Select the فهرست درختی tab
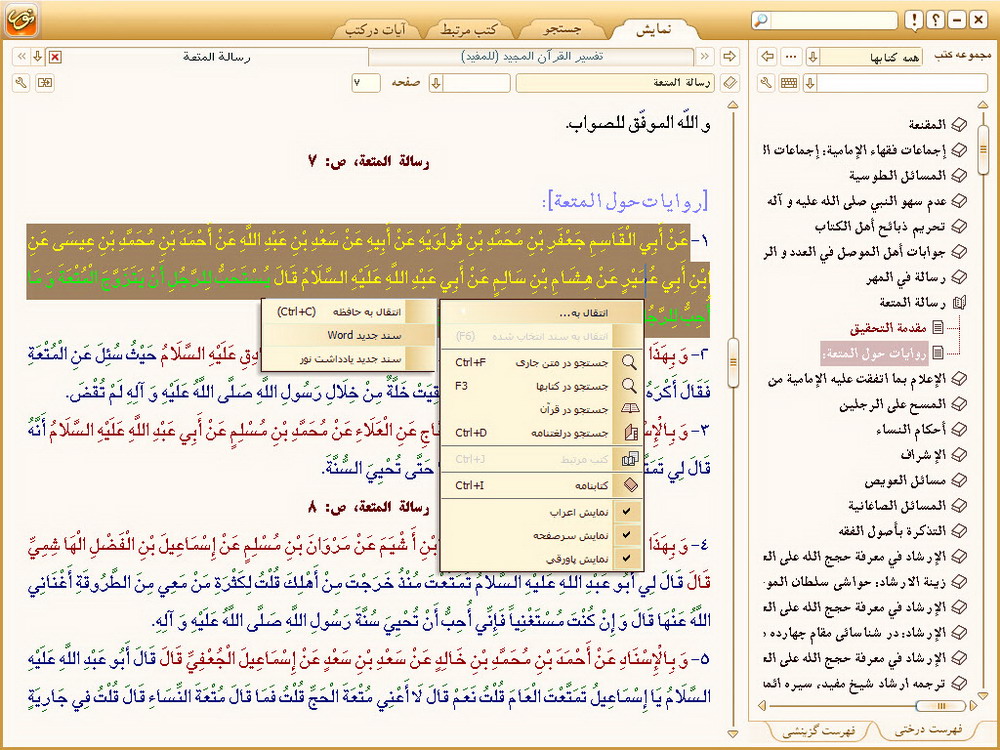The image size is (1000, 750). [927, 730]
